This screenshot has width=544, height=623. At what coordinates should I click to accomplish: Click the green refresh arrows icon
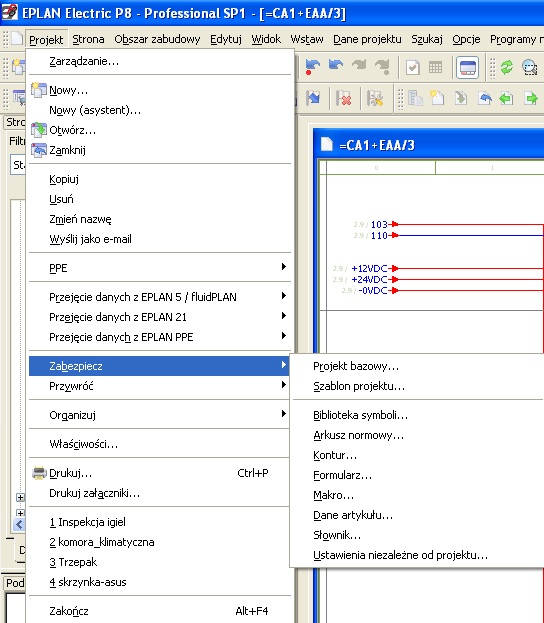507,67
